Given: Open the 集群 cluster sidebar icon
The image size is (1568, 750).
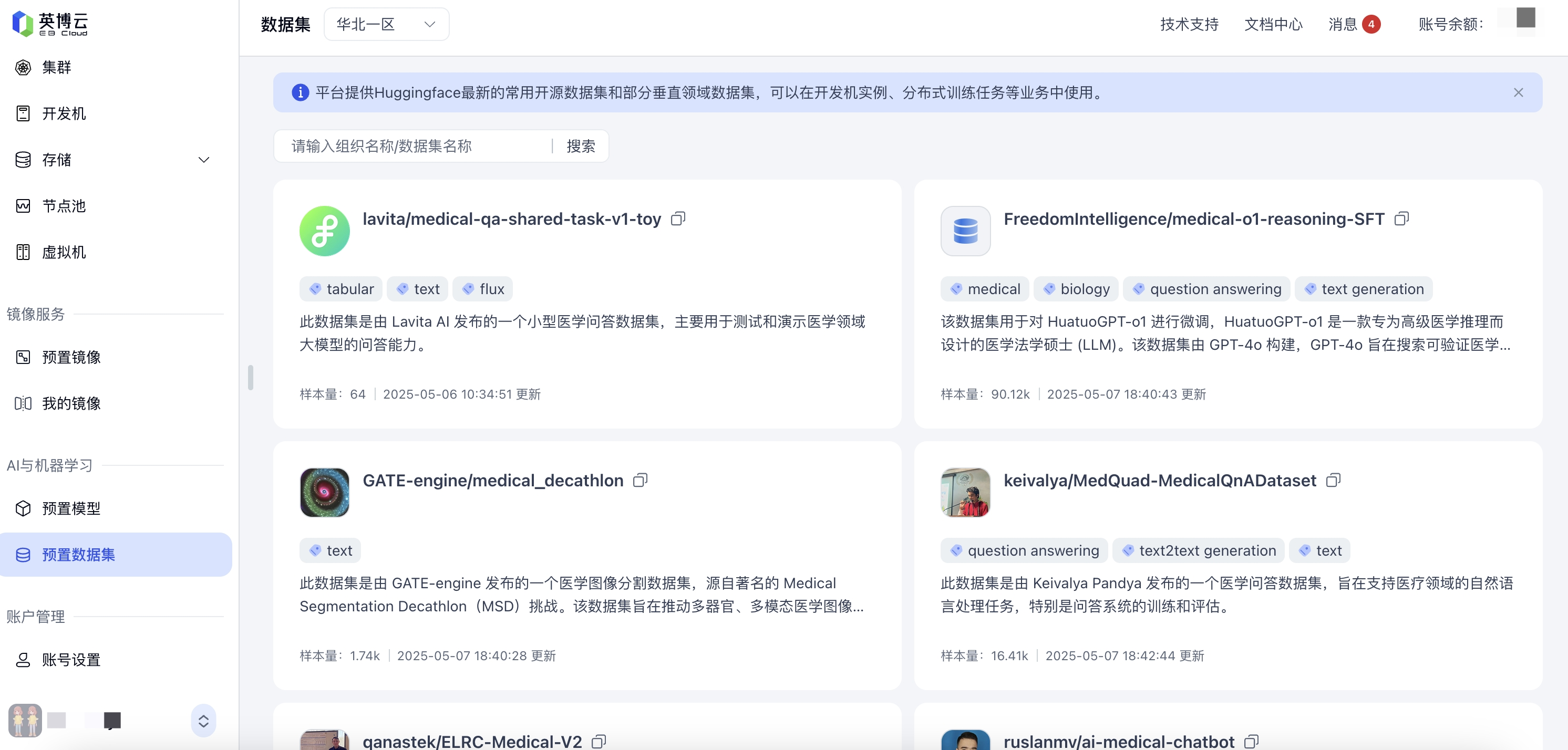Looking at the screenshot, I should 23,68.
